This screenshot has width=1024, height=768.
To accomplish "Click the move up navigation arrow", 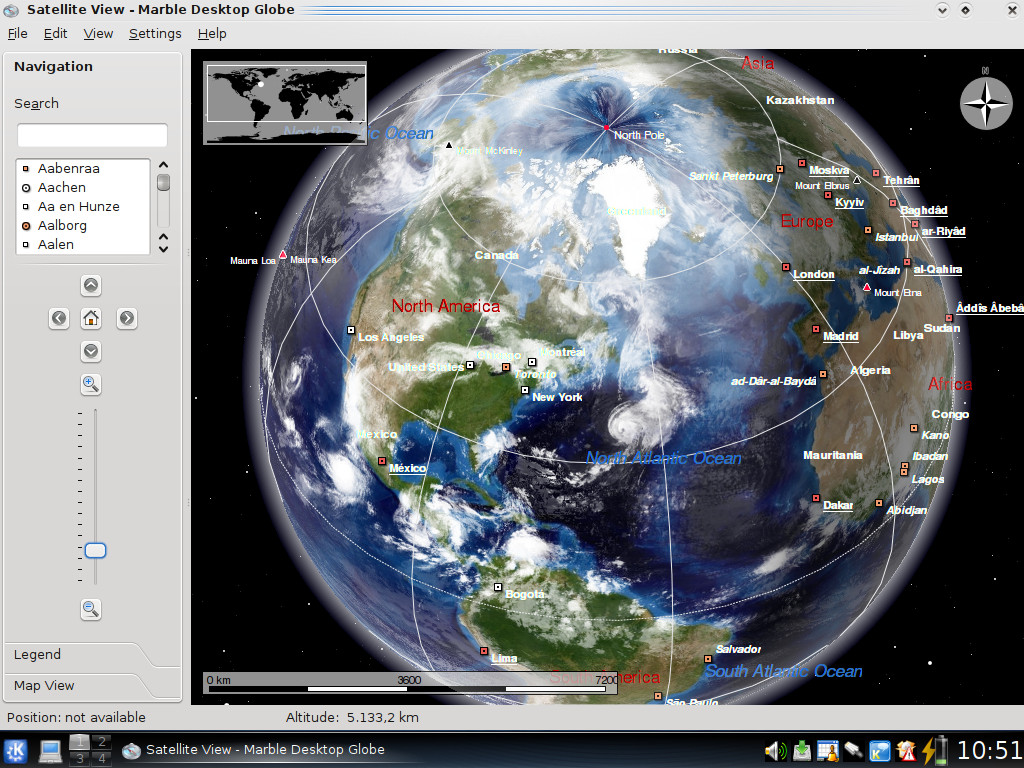I will (x=91, y=285).
